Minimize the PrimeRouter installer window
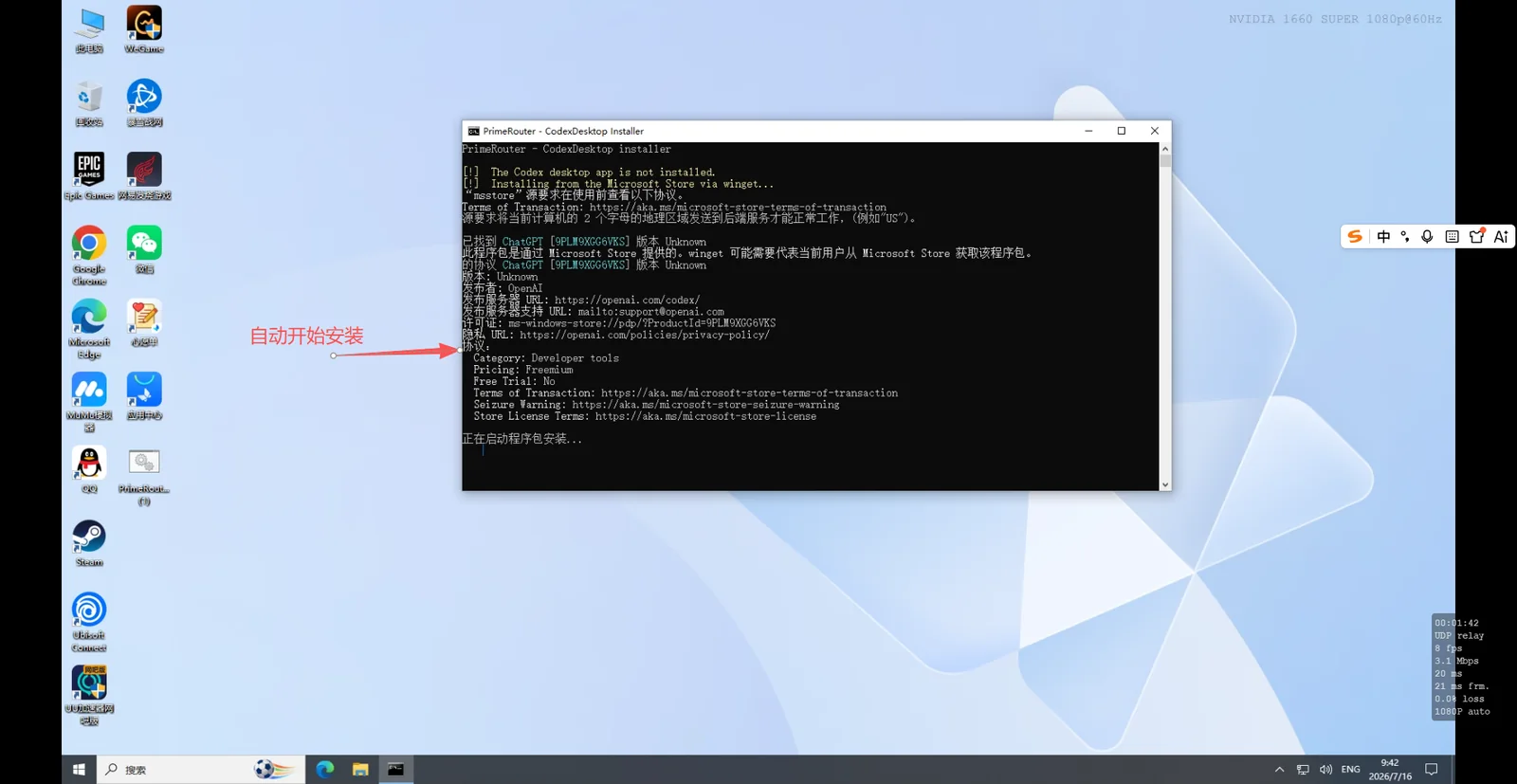The height and width of the screenshot is (784, 1517). coord(1088,131)
